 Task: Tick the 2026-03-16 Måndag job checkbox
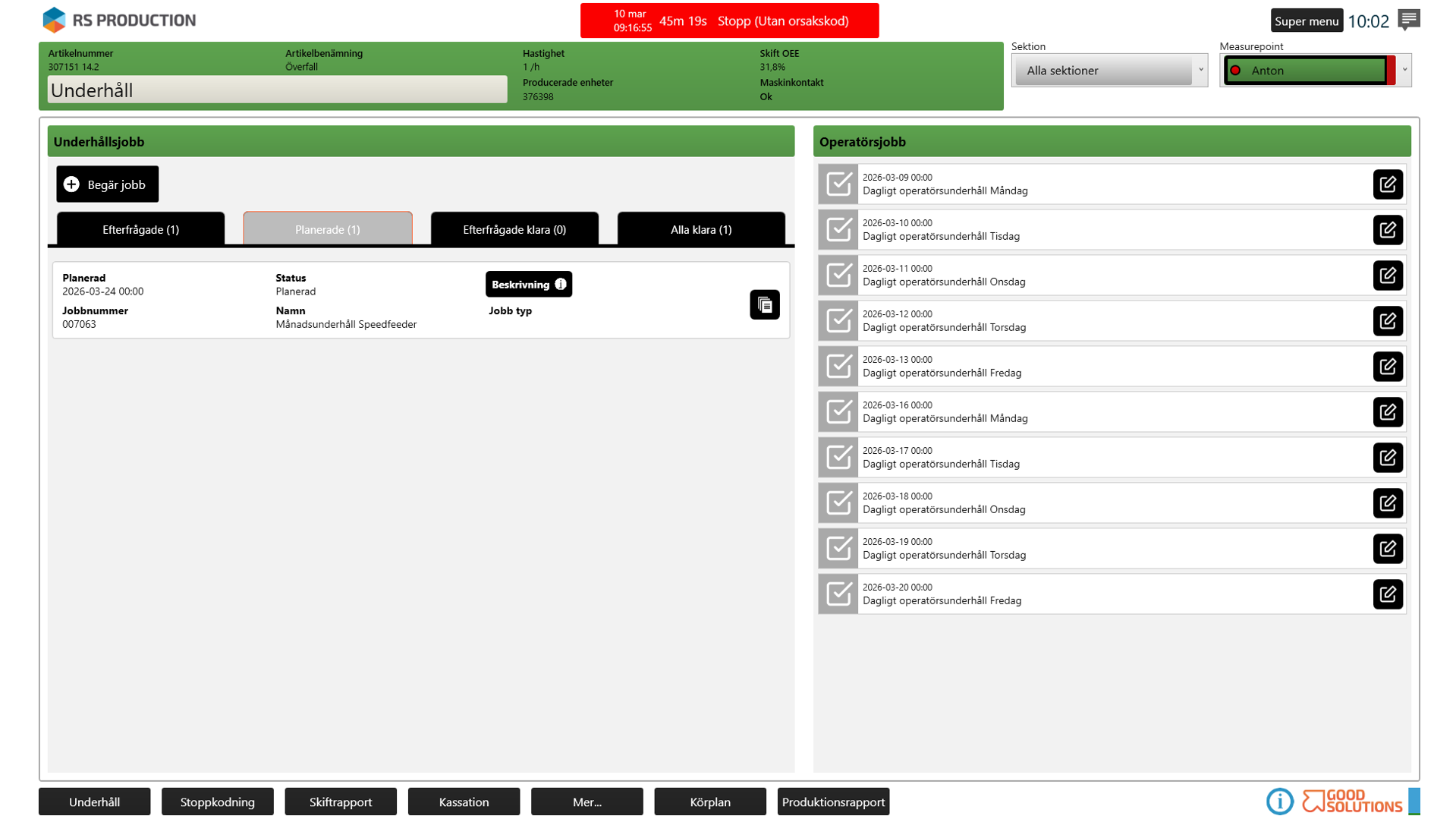[838, 412]
